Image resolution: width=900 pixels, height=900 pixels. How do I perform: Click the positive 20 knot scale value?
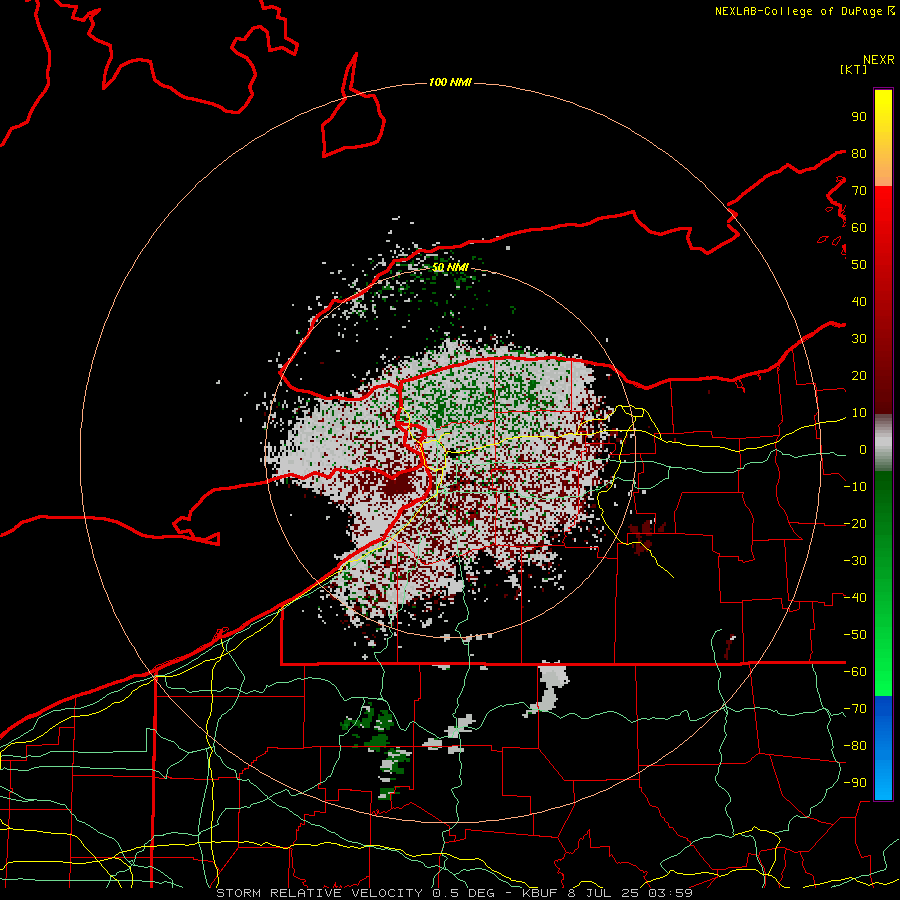pyautogui.click(x=859, y=375)
